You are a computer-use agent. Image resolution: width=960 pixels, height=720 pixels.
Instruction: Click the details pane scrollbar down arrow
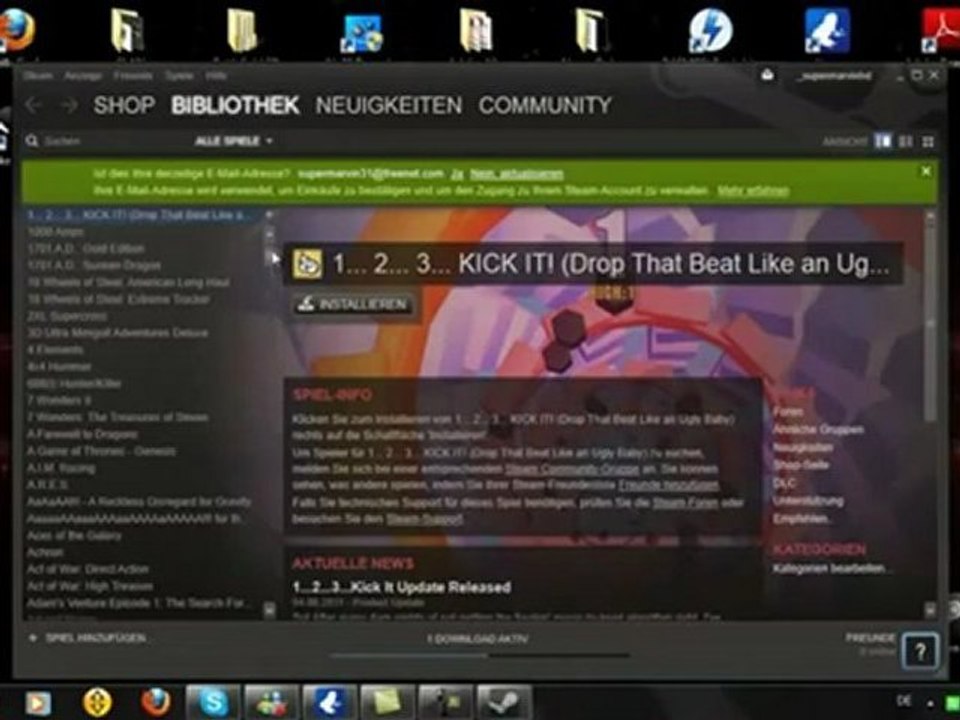point(930,610)
